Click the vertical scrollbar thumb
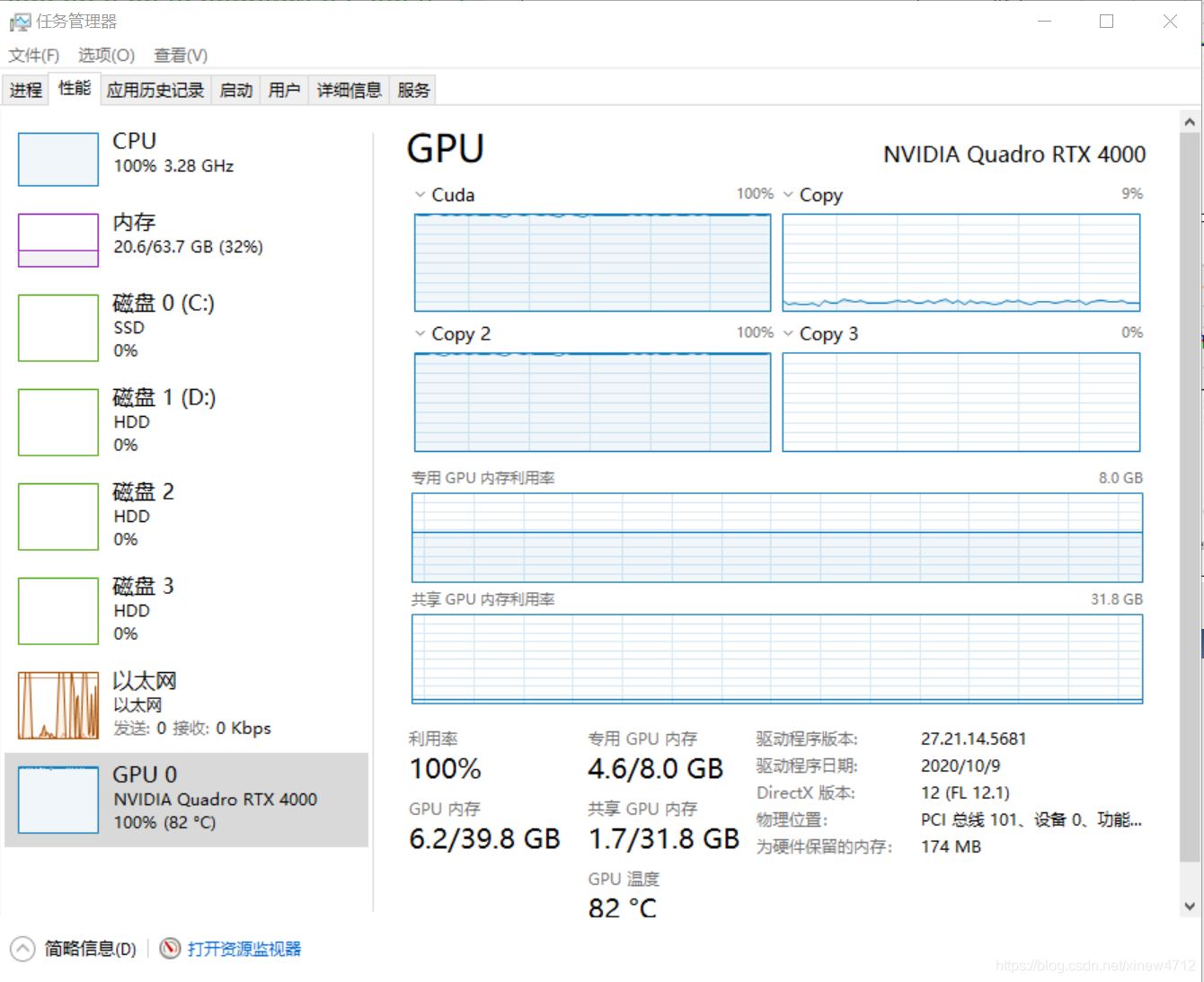1204x982 pixels. (1190, 497)
